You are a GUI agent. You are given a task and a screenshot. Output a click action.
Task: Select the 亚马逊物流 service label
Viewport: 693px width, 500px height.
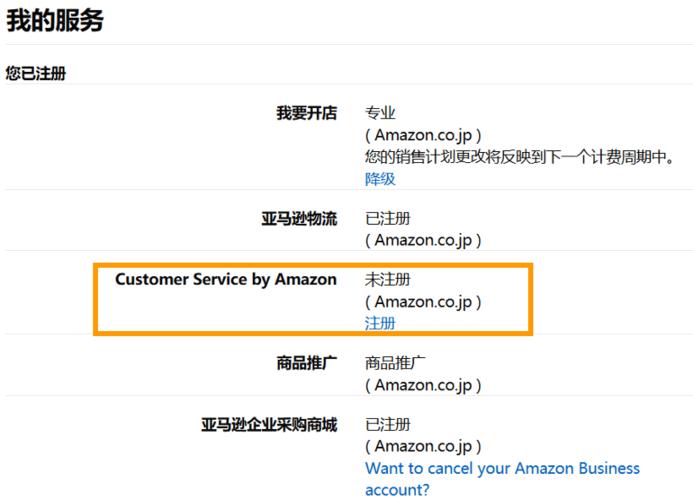[x=299, y=218]
